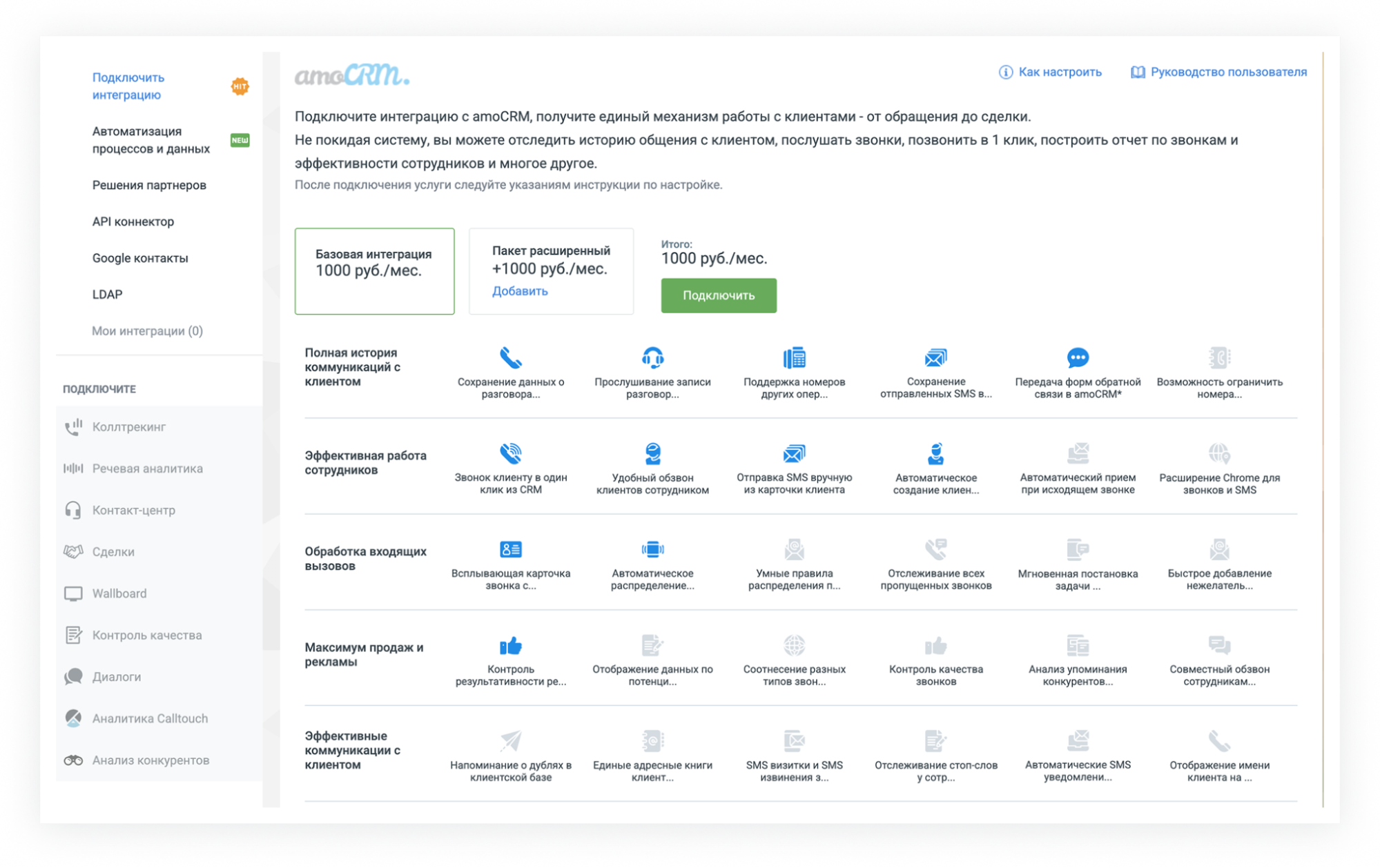Open Мои интеграции (0) section
The image size is (1380, 868).
click(x=147, y=331)
